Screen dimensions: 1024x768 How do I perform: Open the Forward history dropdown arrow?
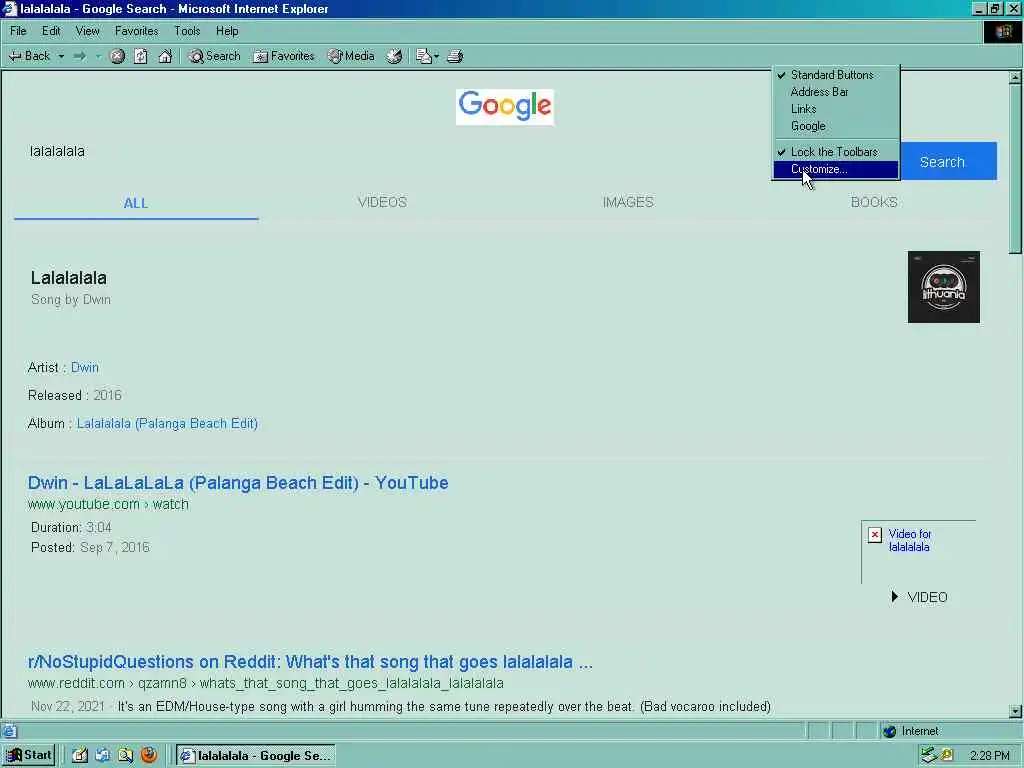[x=98, y=56]
